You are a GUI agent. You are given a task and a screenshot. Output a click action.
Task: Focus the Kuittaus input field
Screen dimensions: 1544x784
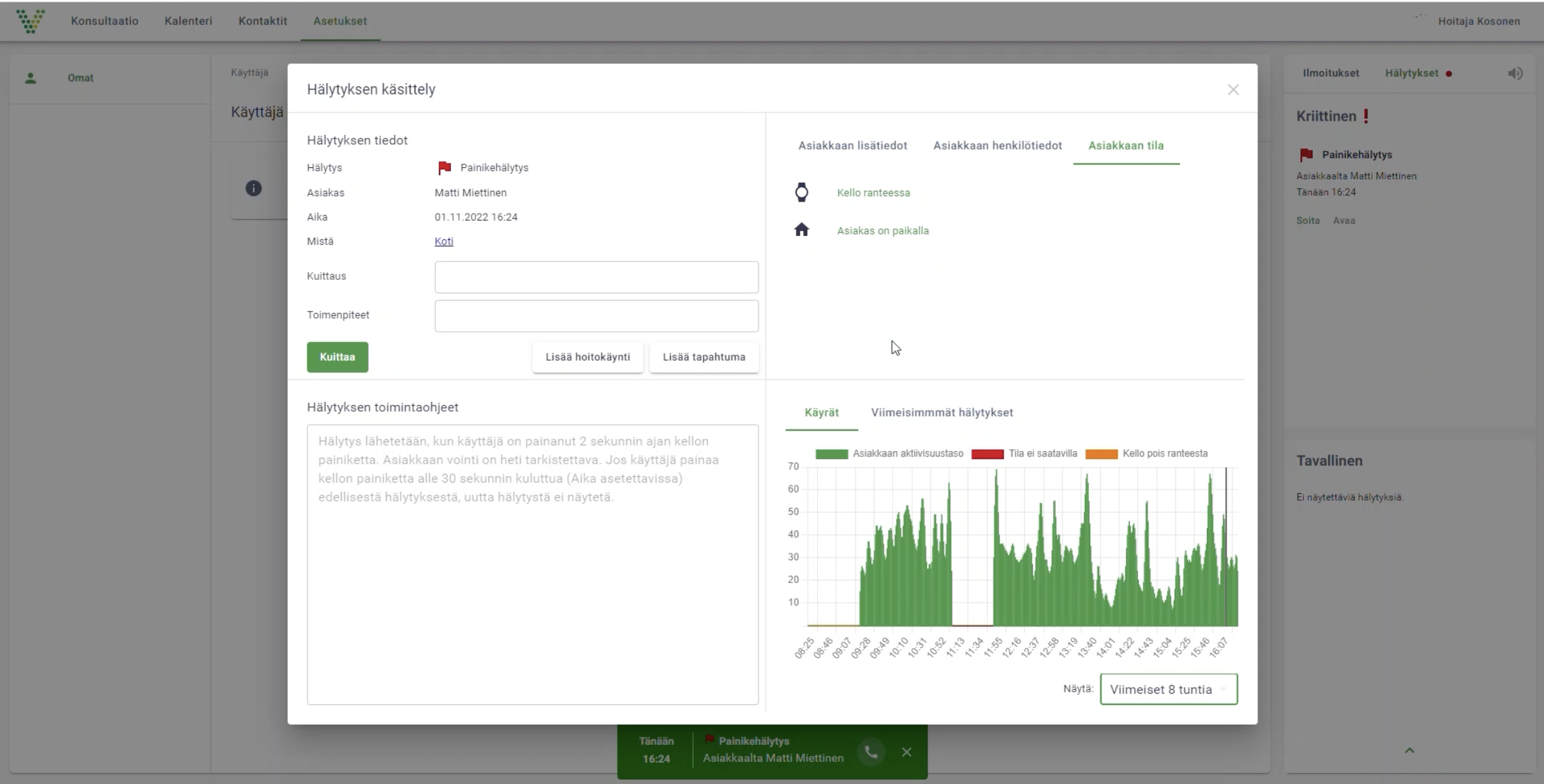tap(596, 277)
